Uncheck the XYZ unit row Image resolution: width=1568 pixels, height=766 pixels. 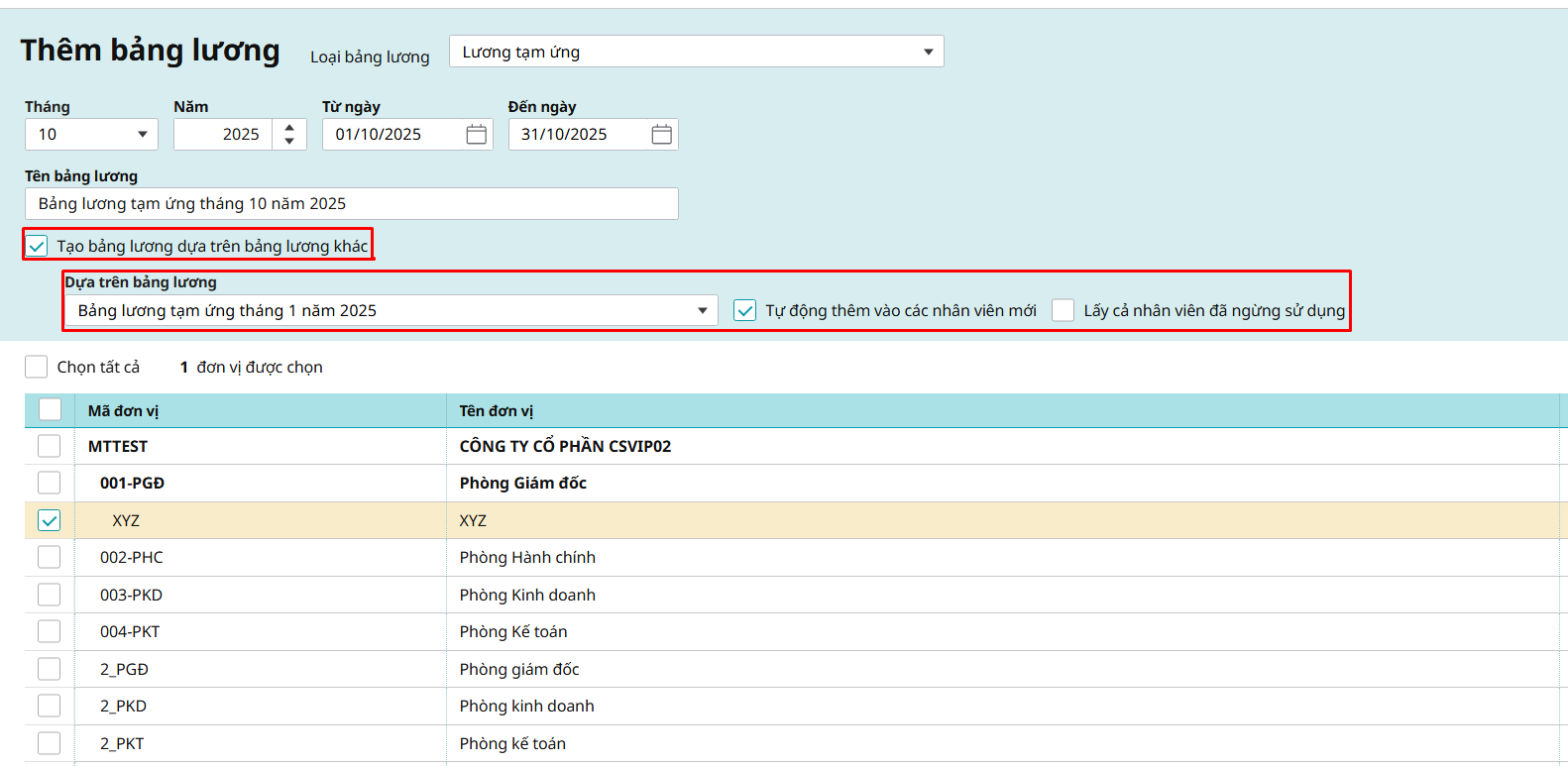point(50,520)
